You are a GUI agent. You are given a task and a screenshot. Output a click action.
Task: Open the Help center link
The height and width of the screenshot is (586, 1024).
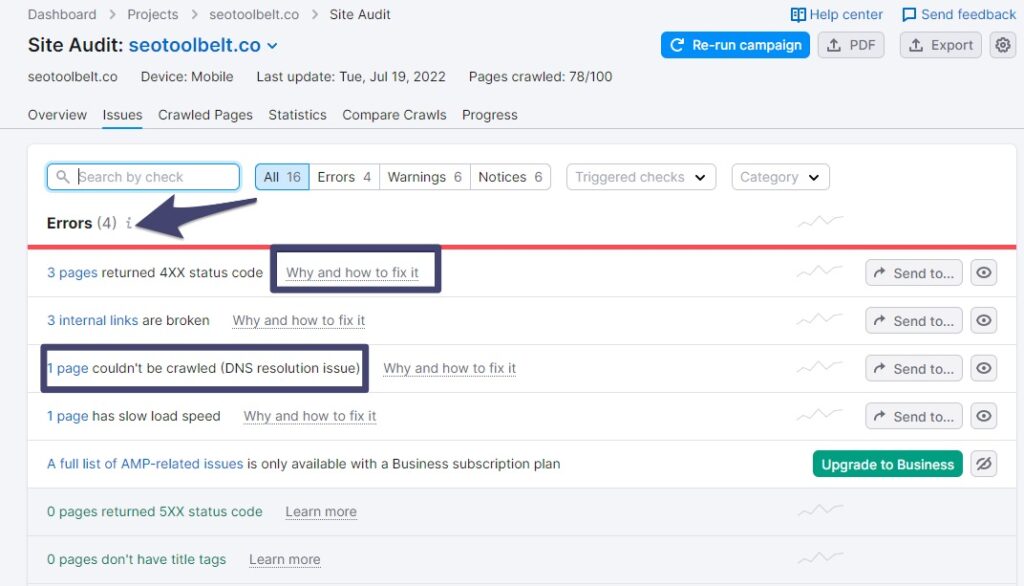click(x=837, y=14)
